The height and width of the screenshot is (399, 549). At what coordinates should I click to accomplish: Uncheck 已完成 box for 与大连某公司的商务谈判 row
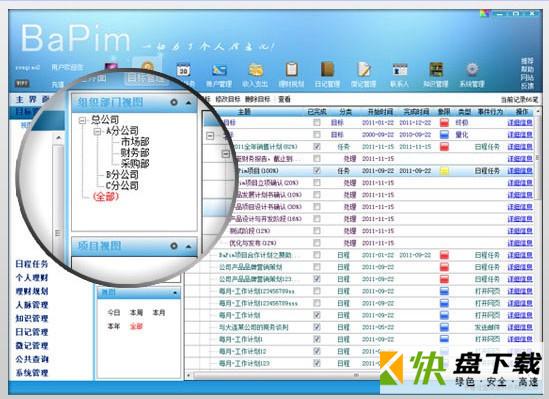[317, 327]
